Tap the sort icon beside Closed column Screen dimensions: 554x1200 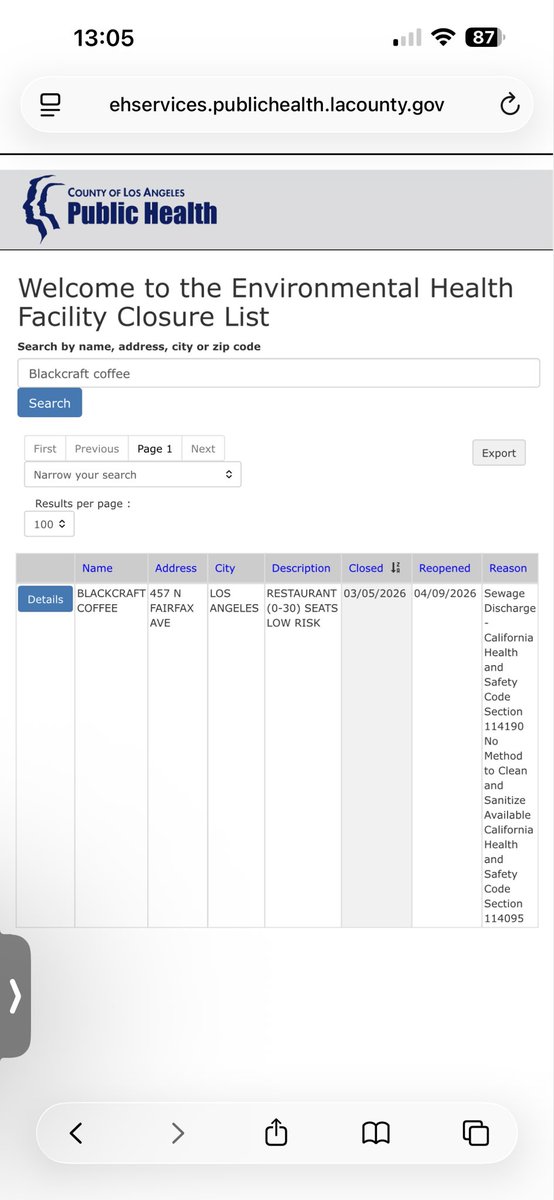(x=396, y=568)
